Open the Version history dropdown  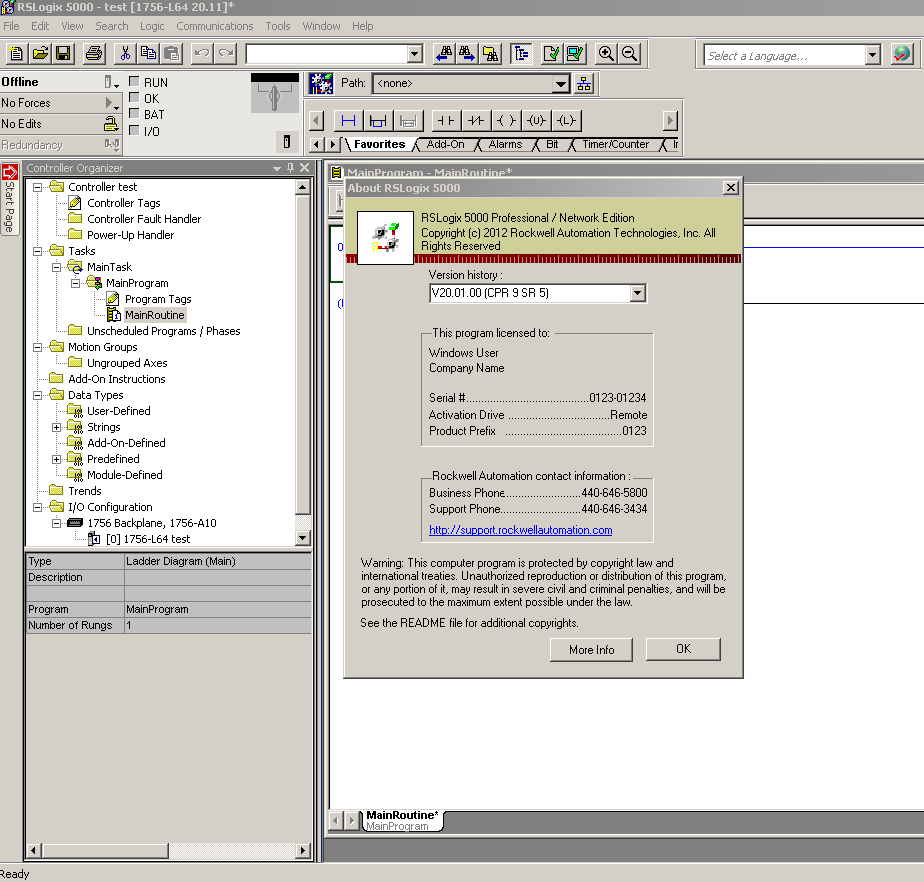[x=637, y=293]
